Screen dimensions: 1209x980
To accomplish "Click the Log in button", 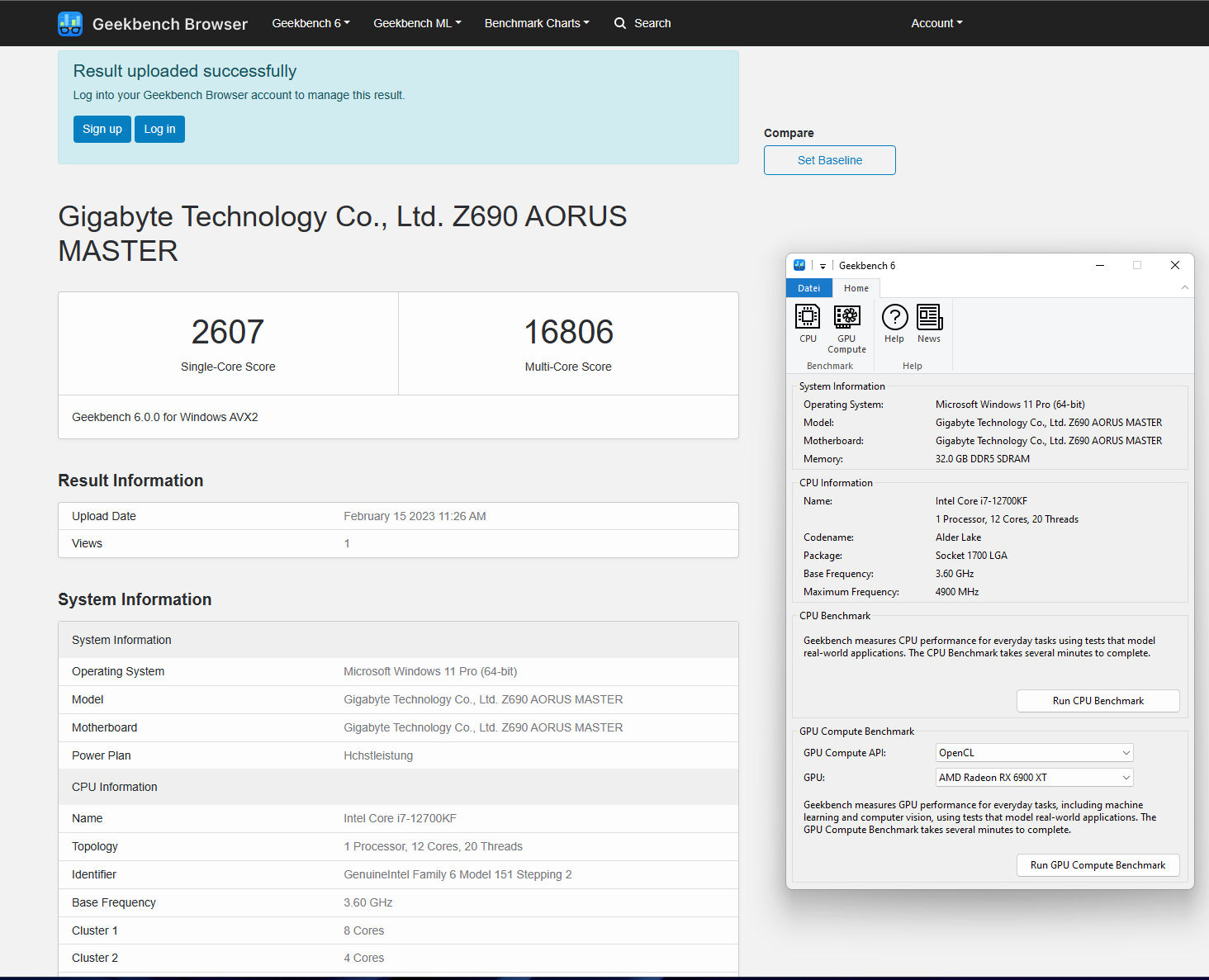I will (x=159, y=129).
